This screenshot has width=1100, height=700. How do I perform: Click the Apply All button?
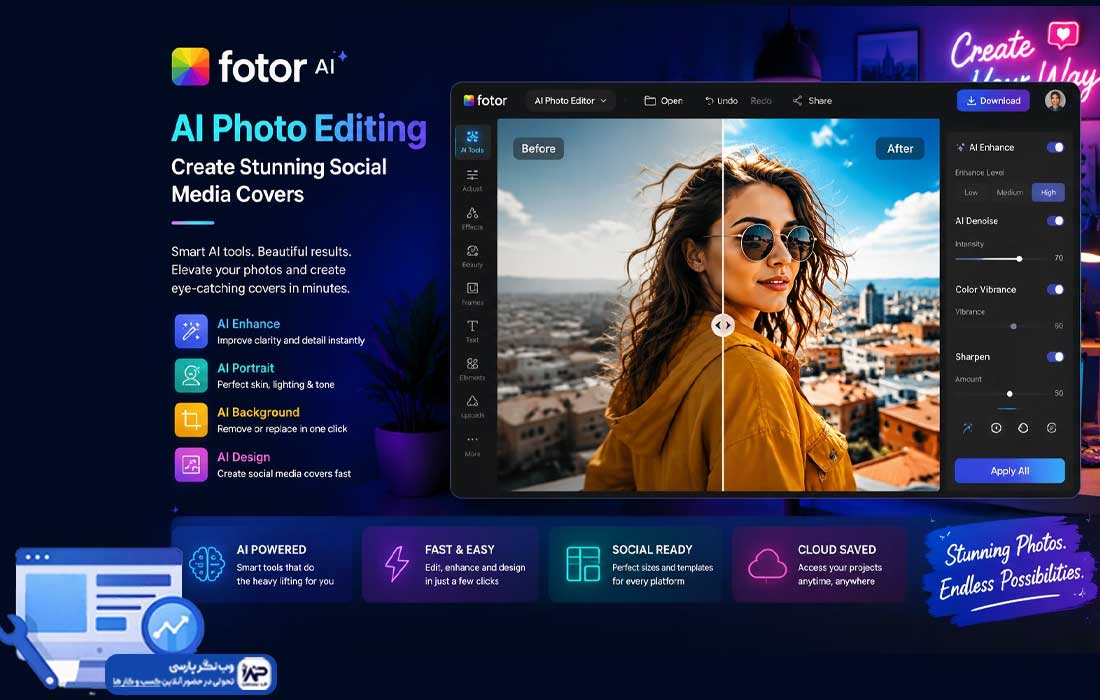click(1010, 471)
